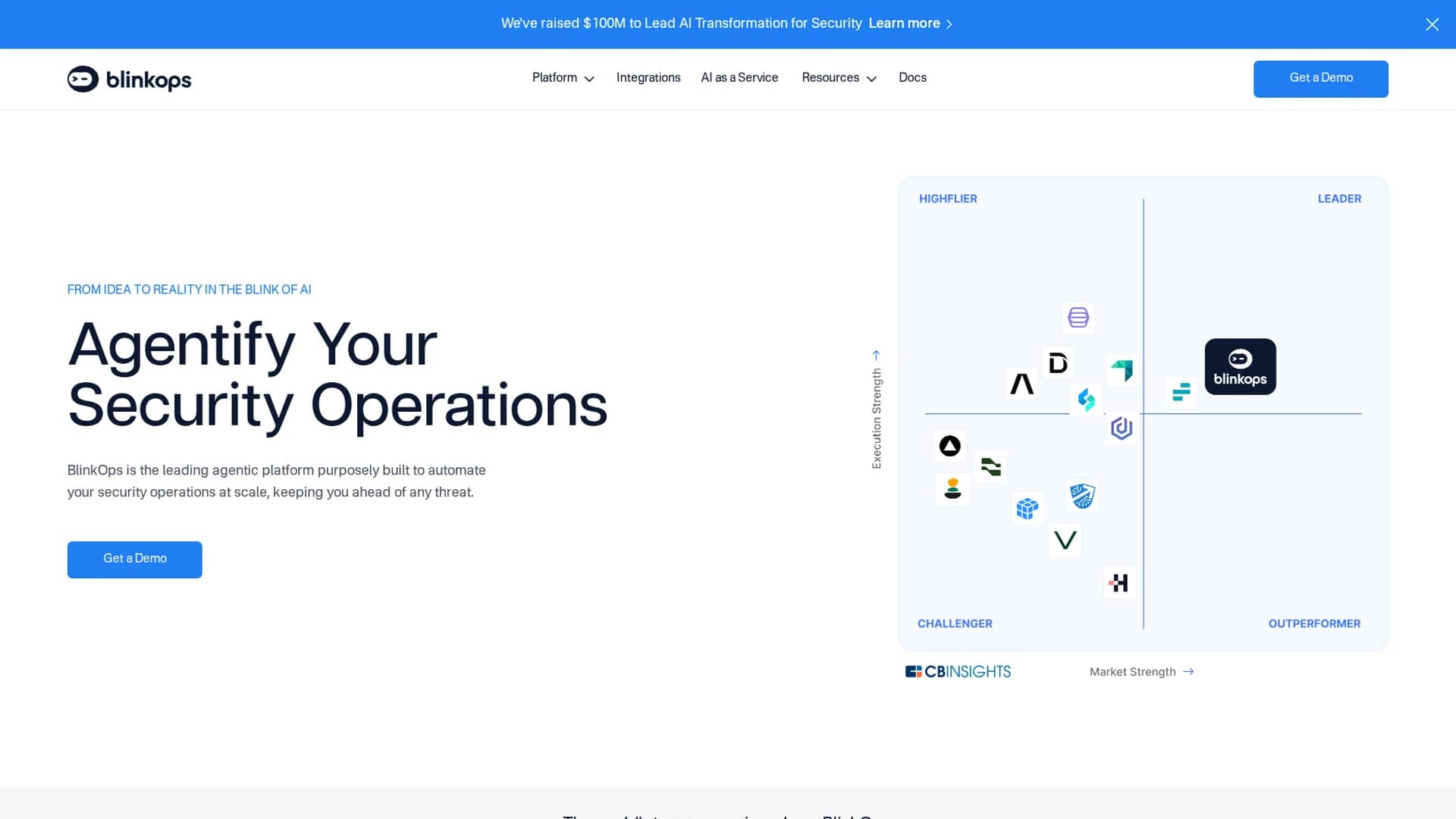Click the black V logo in chart
The width and height of the screenshot is (1456, 819).
(x=1065, y=540)
